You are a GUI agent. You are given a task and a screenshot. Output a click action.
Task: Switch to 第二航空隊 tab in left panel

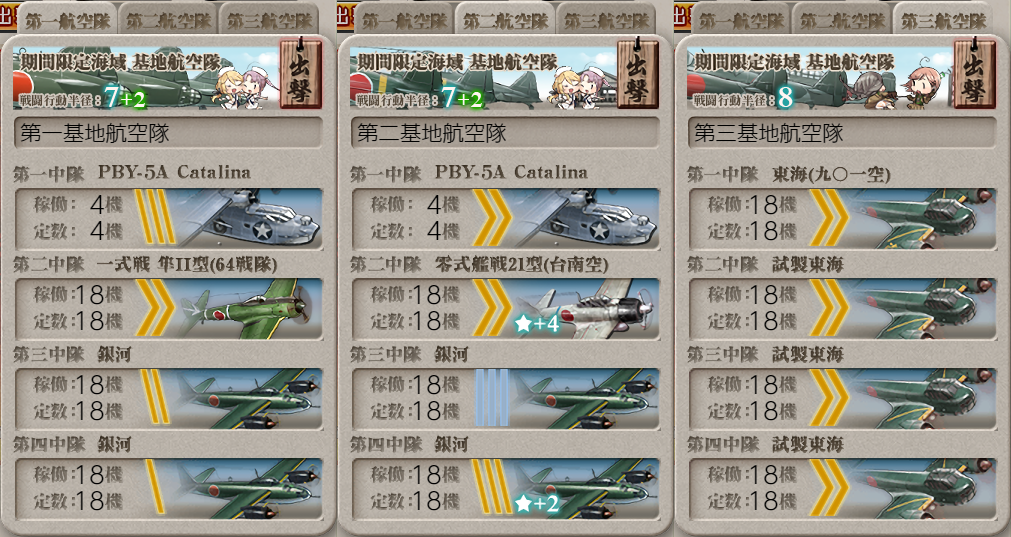tap(168, 21)
